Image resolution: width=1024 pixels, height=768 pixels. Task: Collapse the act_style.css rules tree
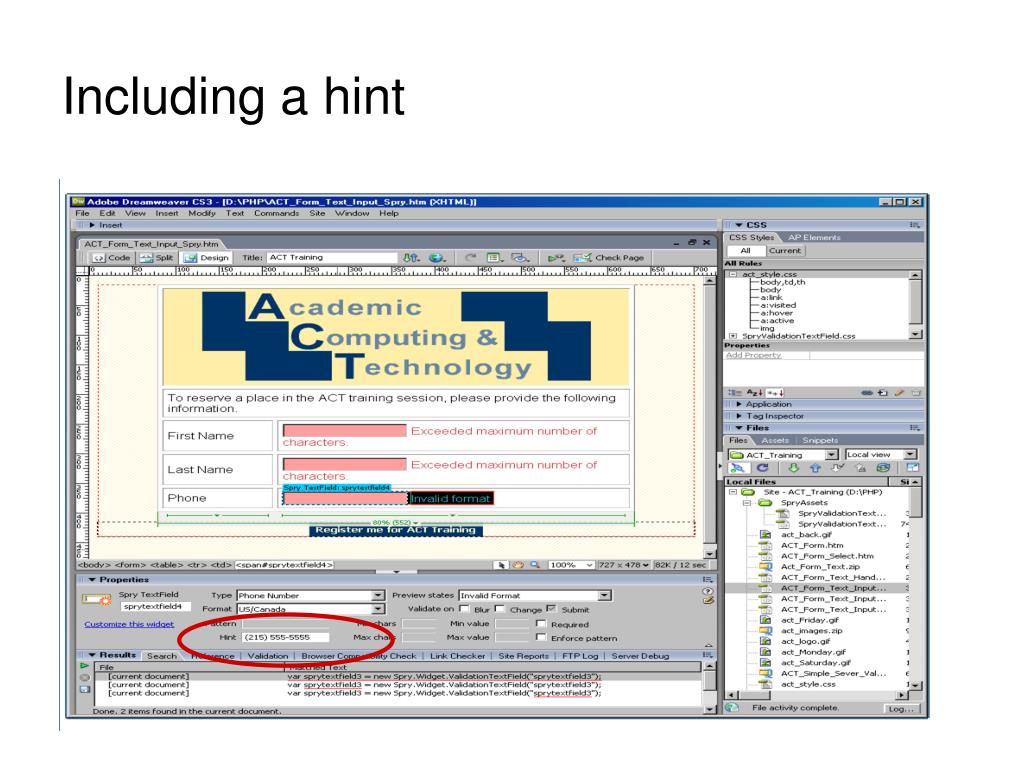pyautogui.click(x=733, y=275)
